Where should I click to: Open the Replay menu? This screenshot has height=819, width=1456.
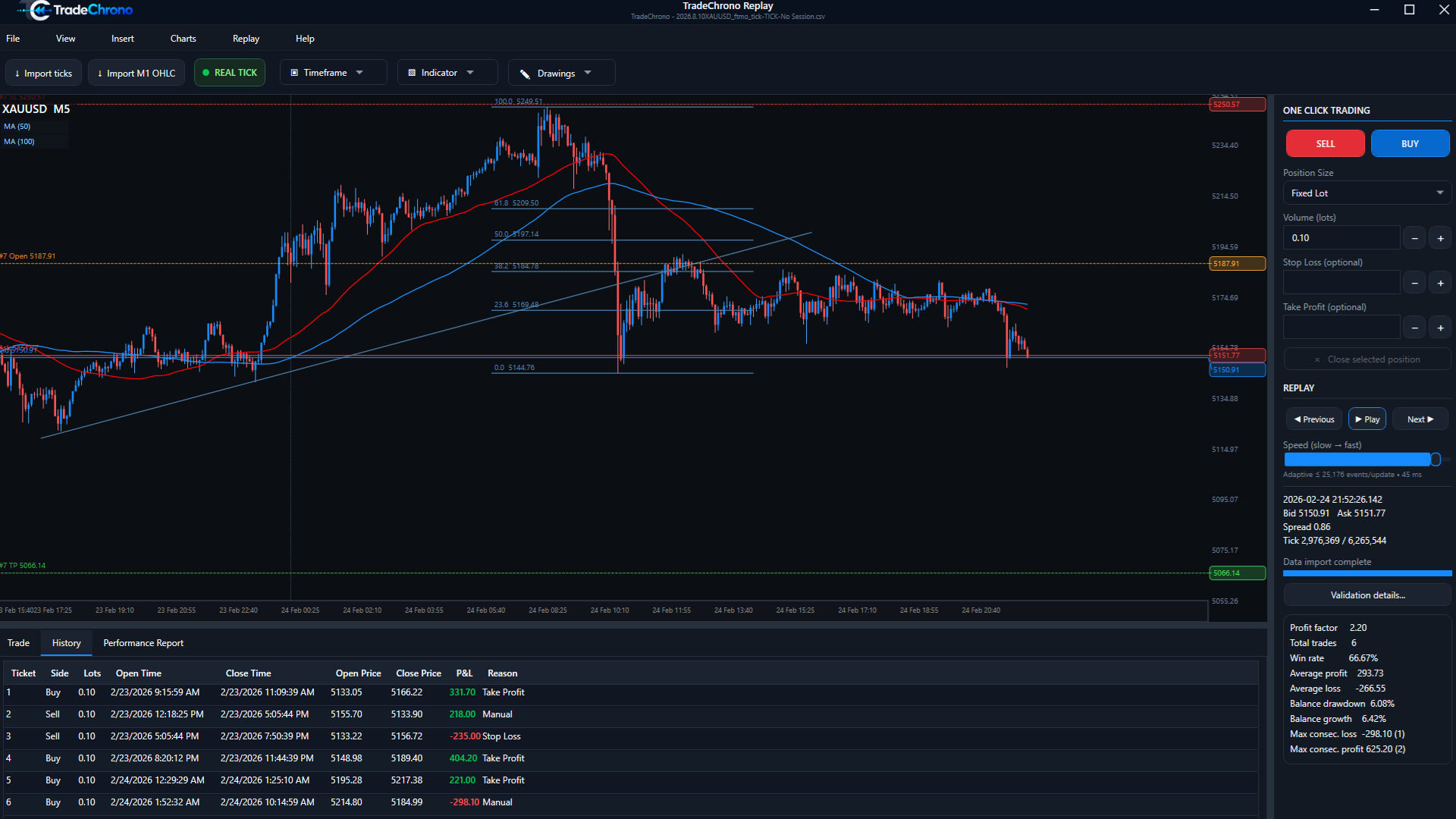tap(246, 39)
